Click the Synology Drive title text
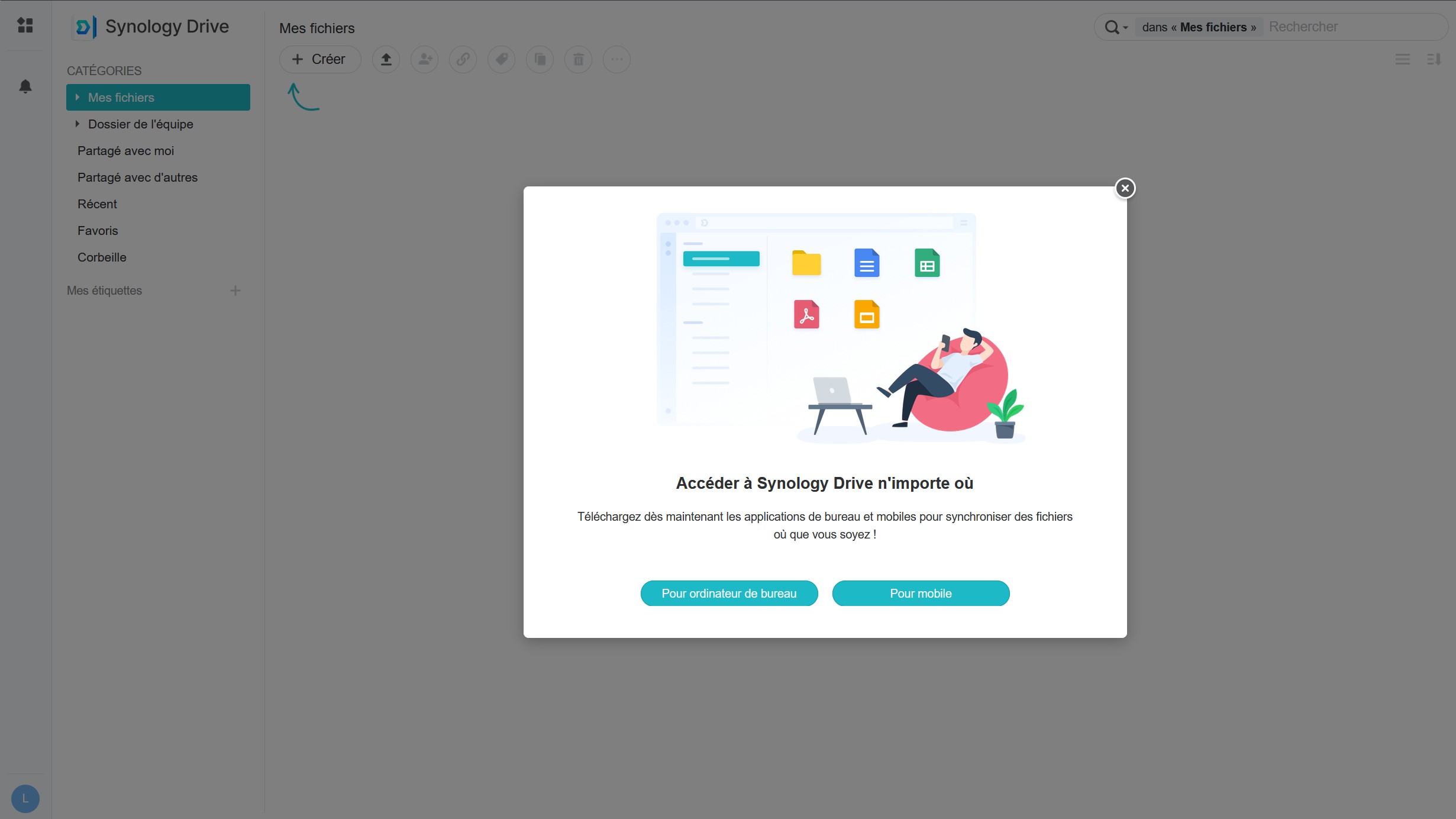 (167, 27)
